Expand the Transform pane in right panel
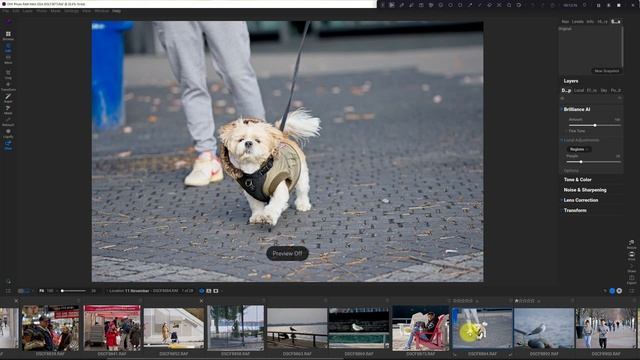This screenshot has height=360, width=640. click(x=575, y=211)
